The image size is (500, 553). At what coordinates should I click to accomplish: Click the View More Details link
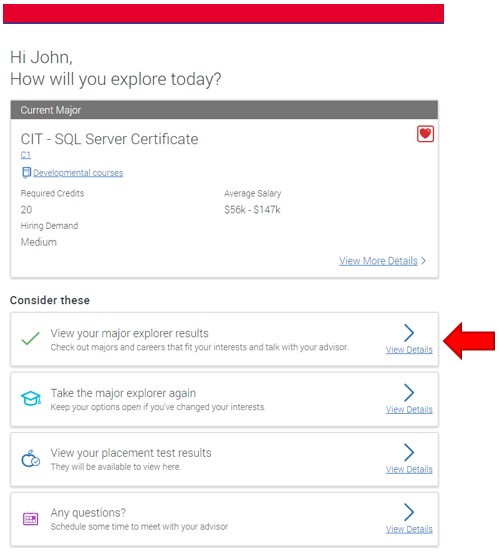(378, 261)
